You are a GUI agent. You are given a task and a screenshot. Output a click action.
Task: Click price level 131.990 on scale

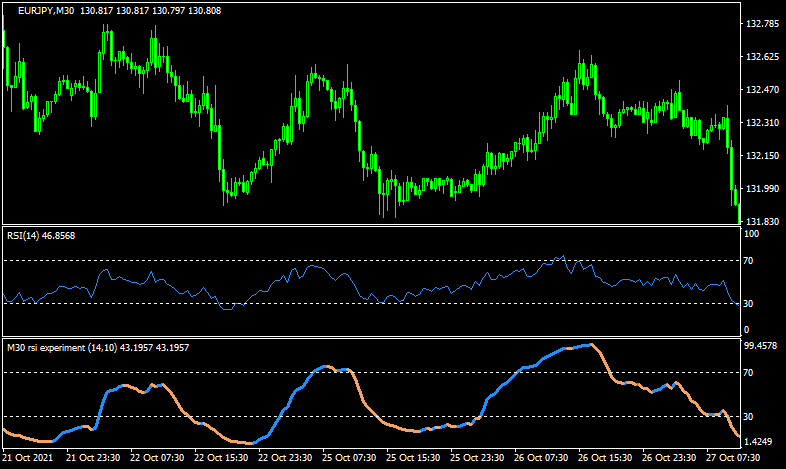click(x=762, y=188)
